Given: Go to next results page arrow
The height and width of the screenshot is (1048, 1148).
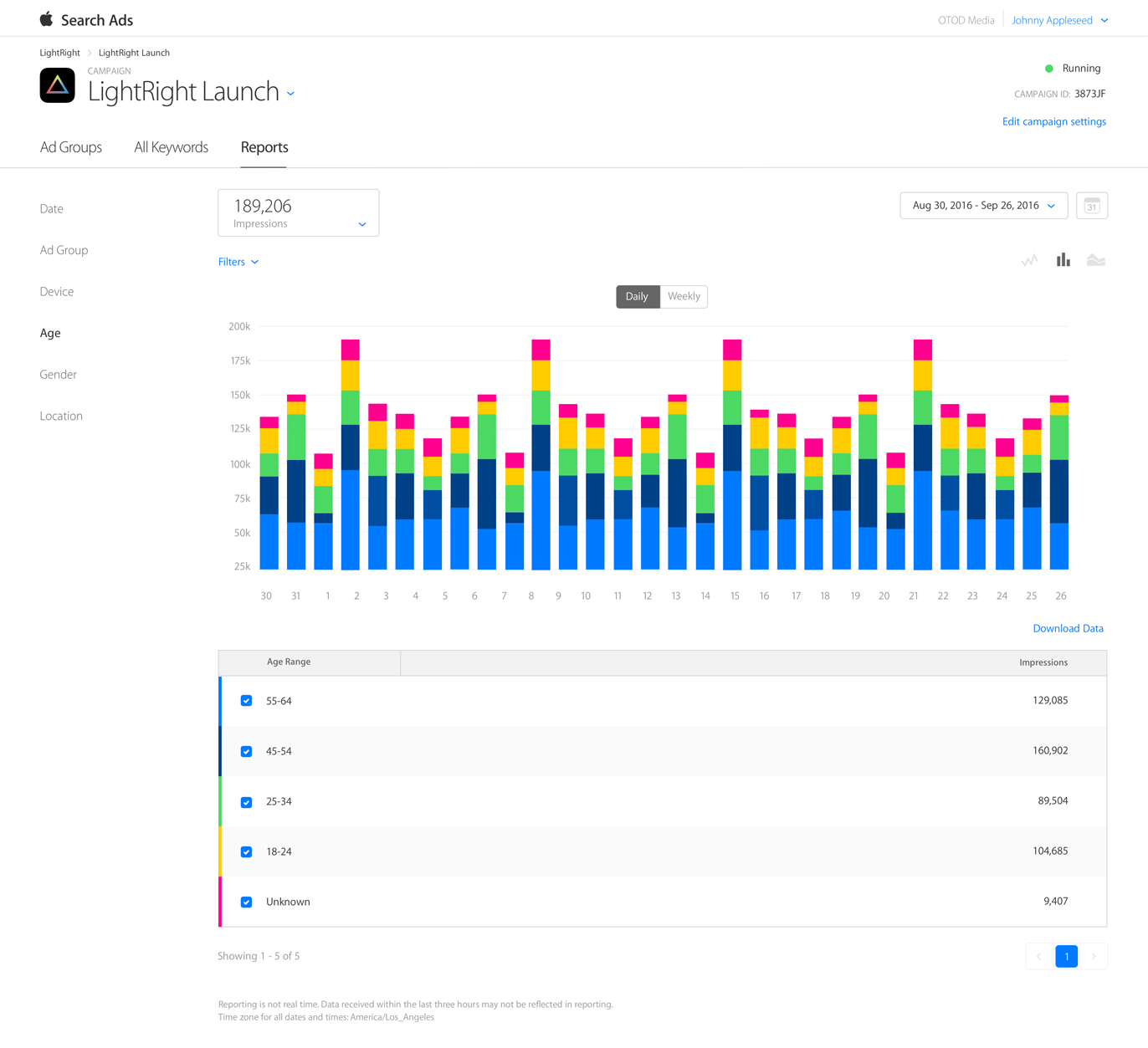Looking at the screenshot, I should click(1093, 956).
